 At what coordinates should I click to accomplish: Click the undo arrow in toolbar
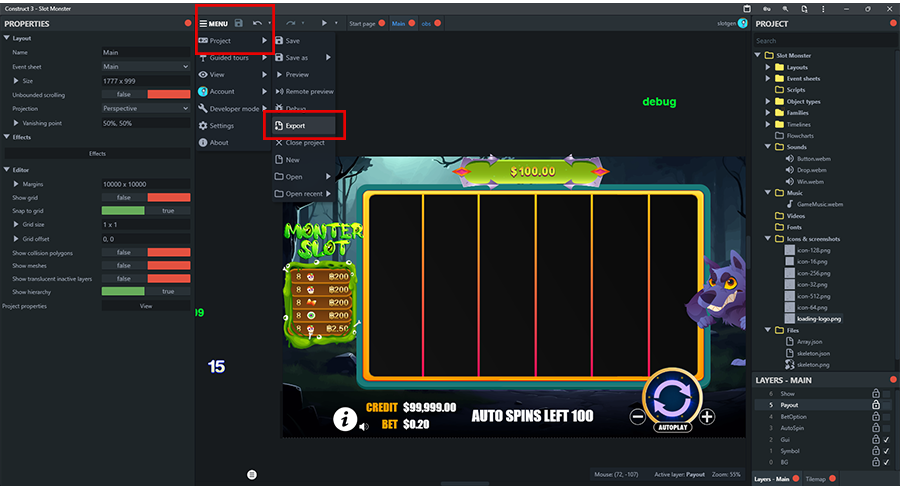257,23
